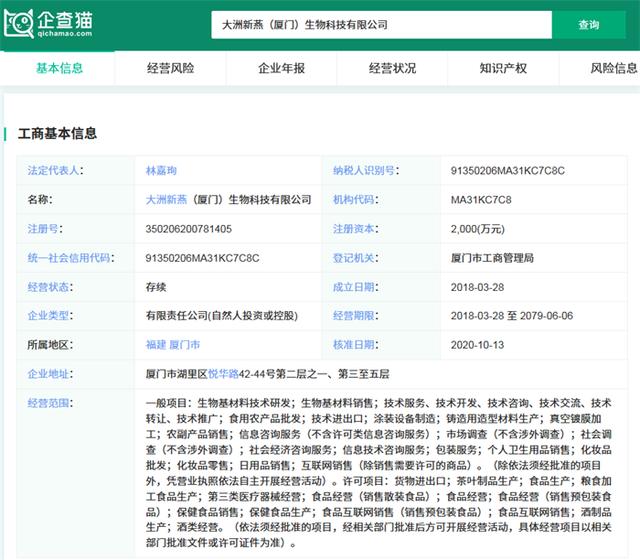
Task: Click the 悦华路 address link
Action: pyautogui.click(x=223, y=374)
